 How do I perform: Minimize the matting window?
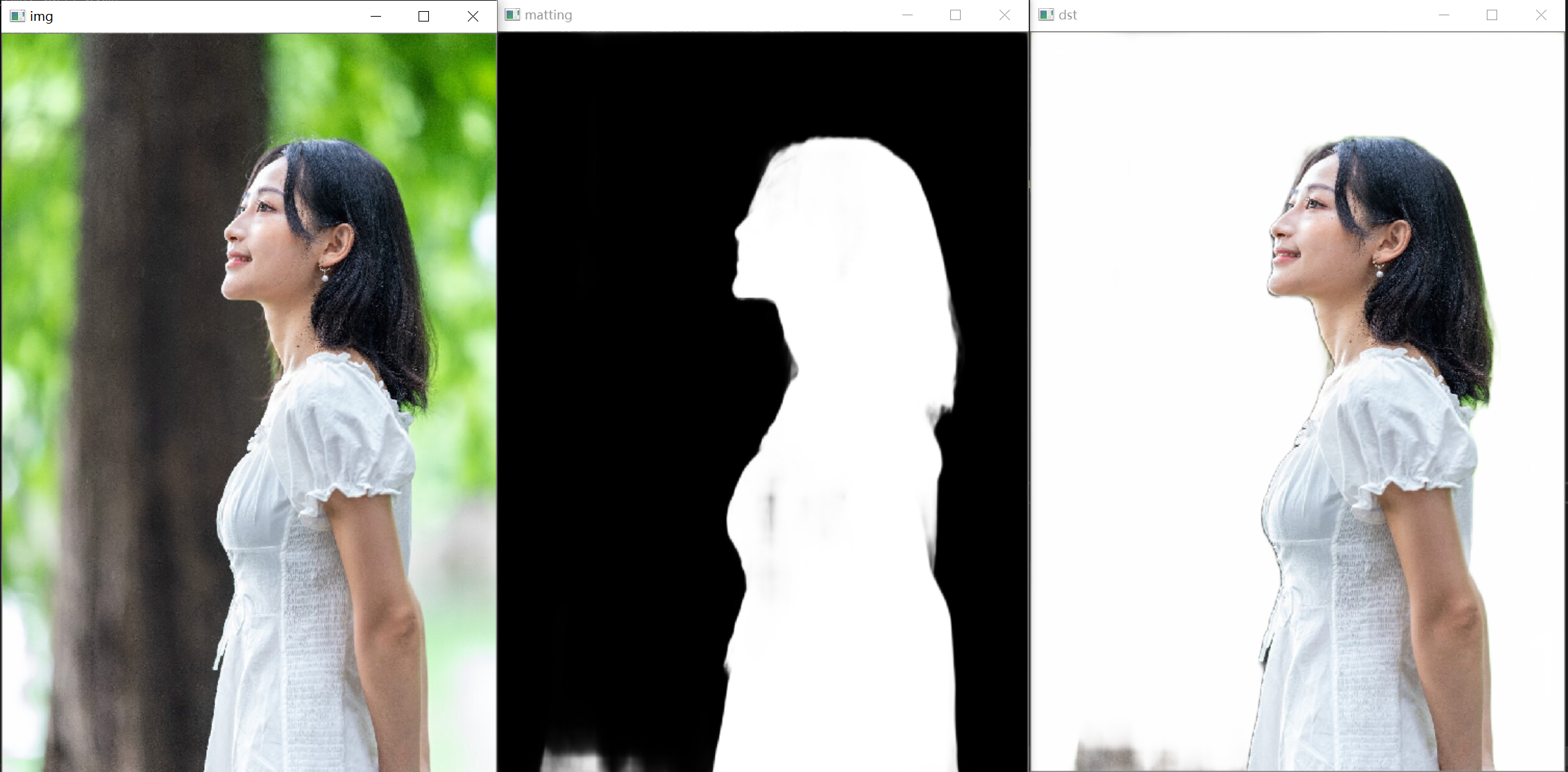pos(907,15)
